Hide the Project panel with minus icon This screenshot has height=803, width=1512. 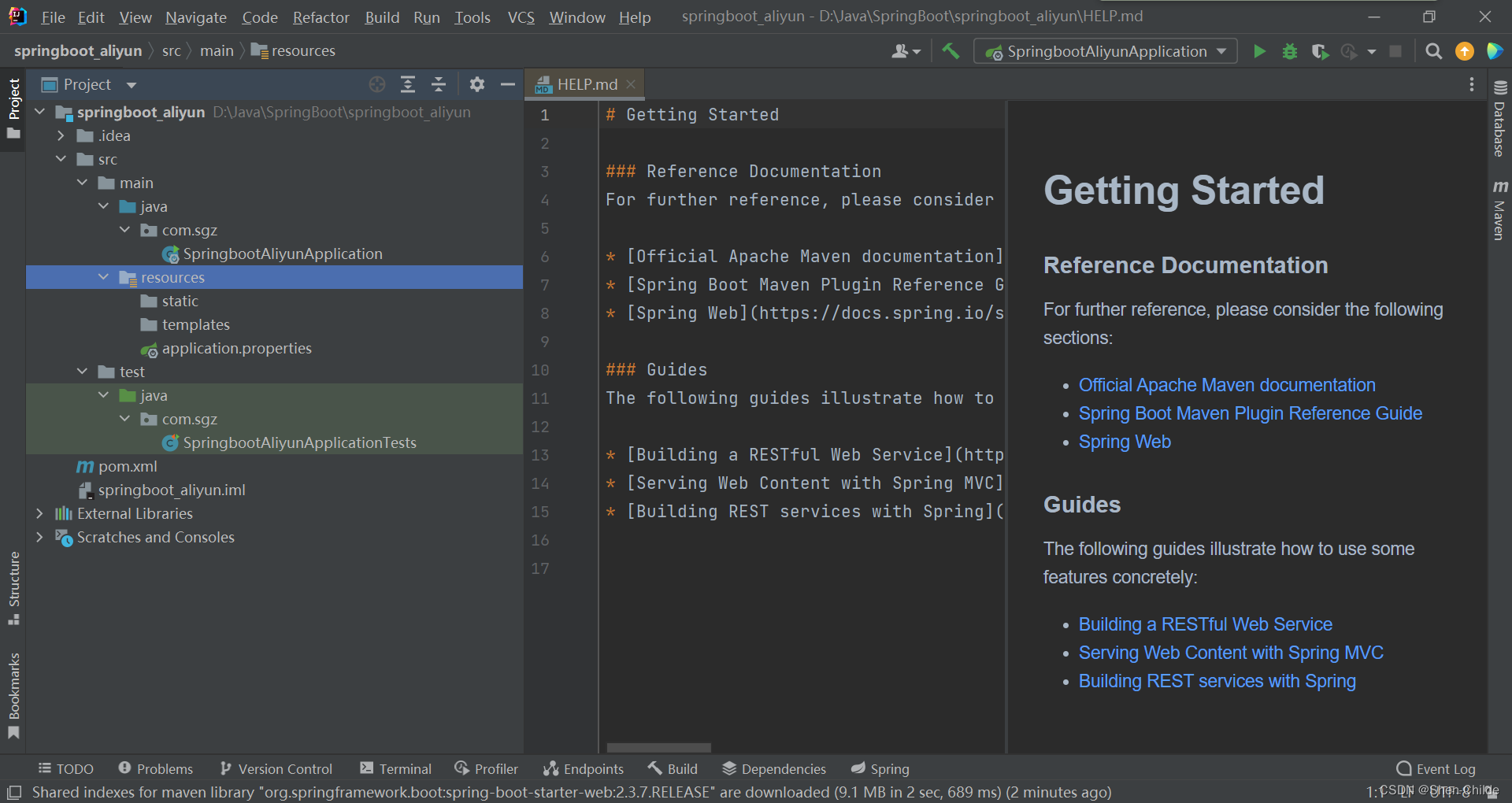[508, 84]
